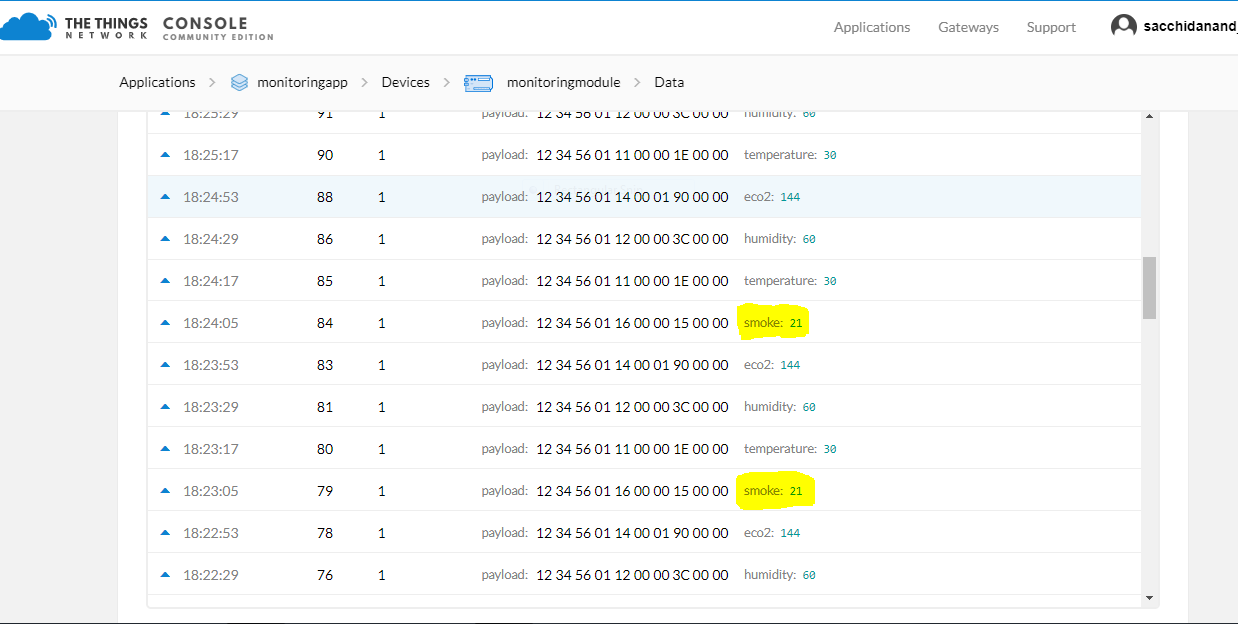Click the scrollbar up arrow
The width and height of the screenshot is (1238, 624).
pyautogui.click(x=1149, y=117)
